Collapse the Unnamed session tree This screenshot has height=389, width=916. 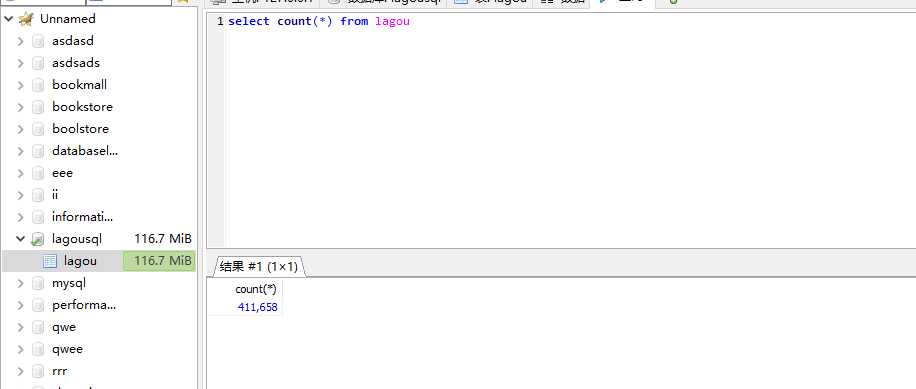8,19
